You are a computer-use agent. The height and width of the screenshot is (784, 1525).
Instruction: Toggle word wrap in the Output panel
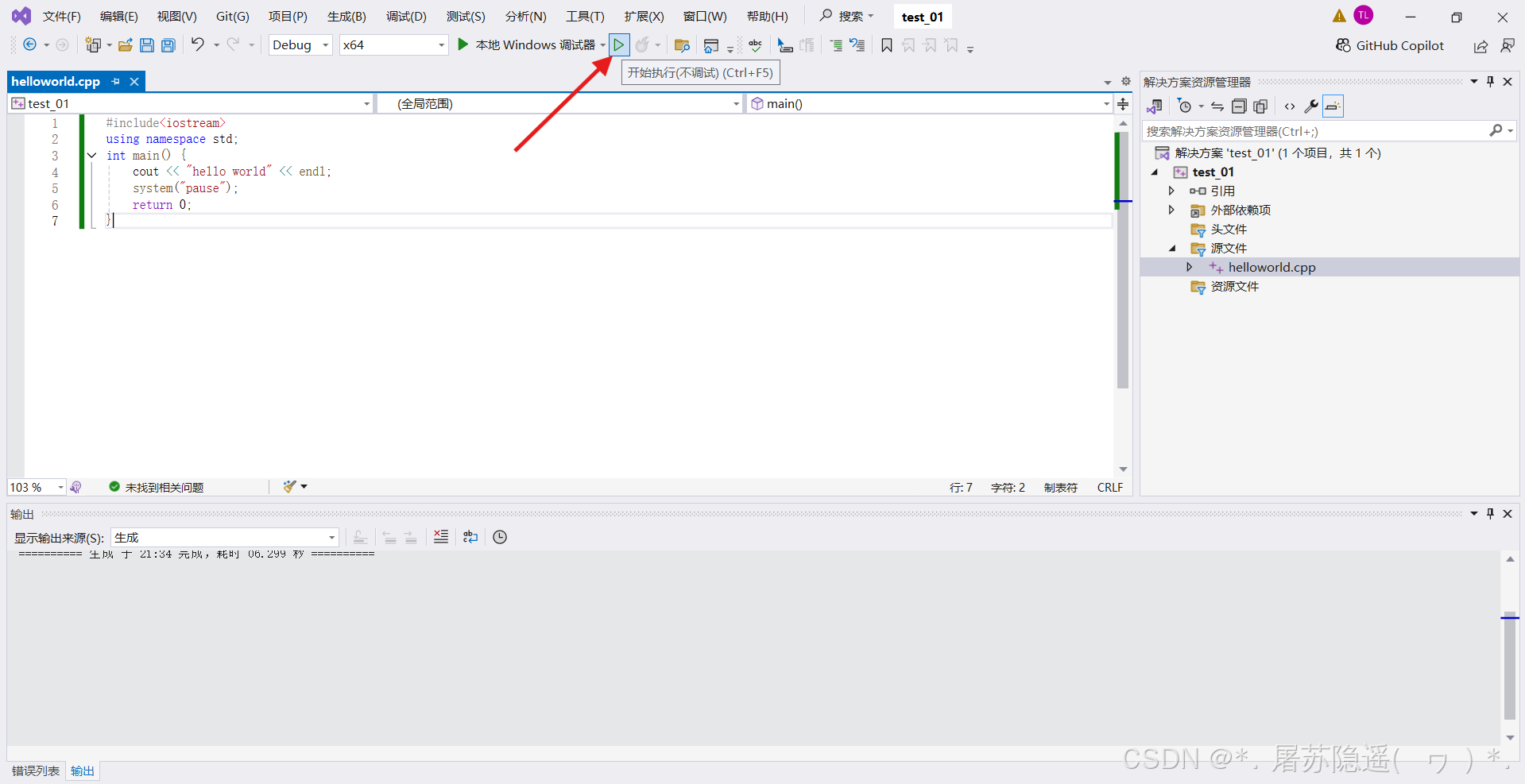click(x=470, y=537)
